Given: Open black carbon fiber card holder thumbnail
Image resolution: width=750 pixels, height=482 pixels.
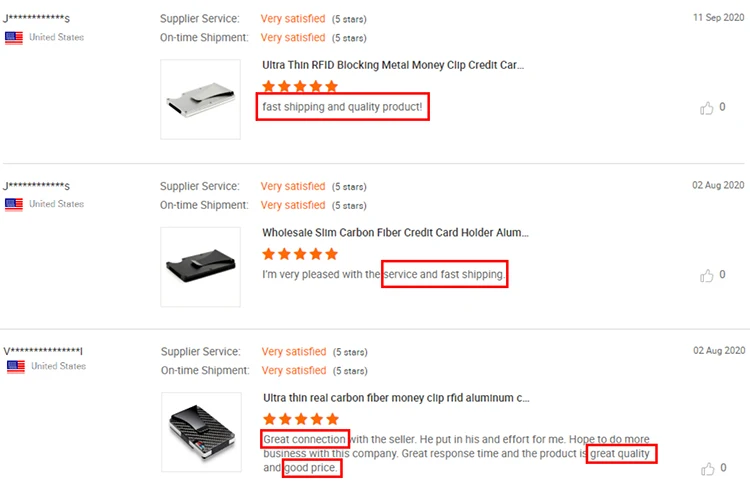Looking at the screenshot, I should coord(201,267).
